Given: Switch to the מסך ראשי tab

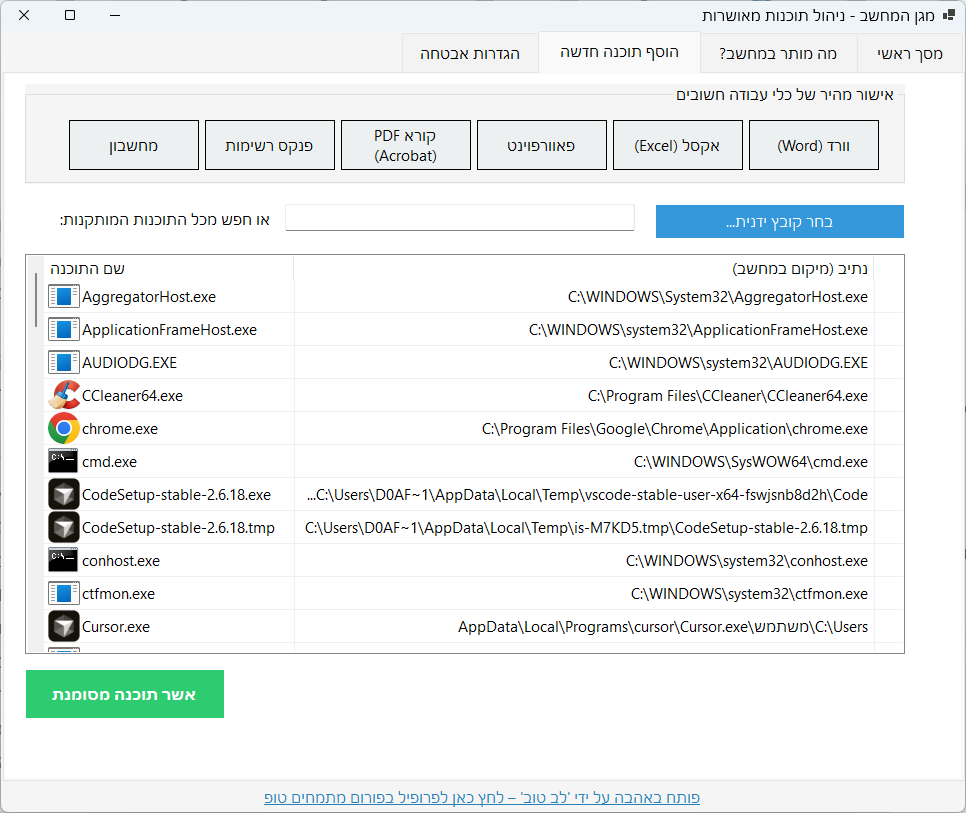Looking at the screenshot, I should pos(909,53).
